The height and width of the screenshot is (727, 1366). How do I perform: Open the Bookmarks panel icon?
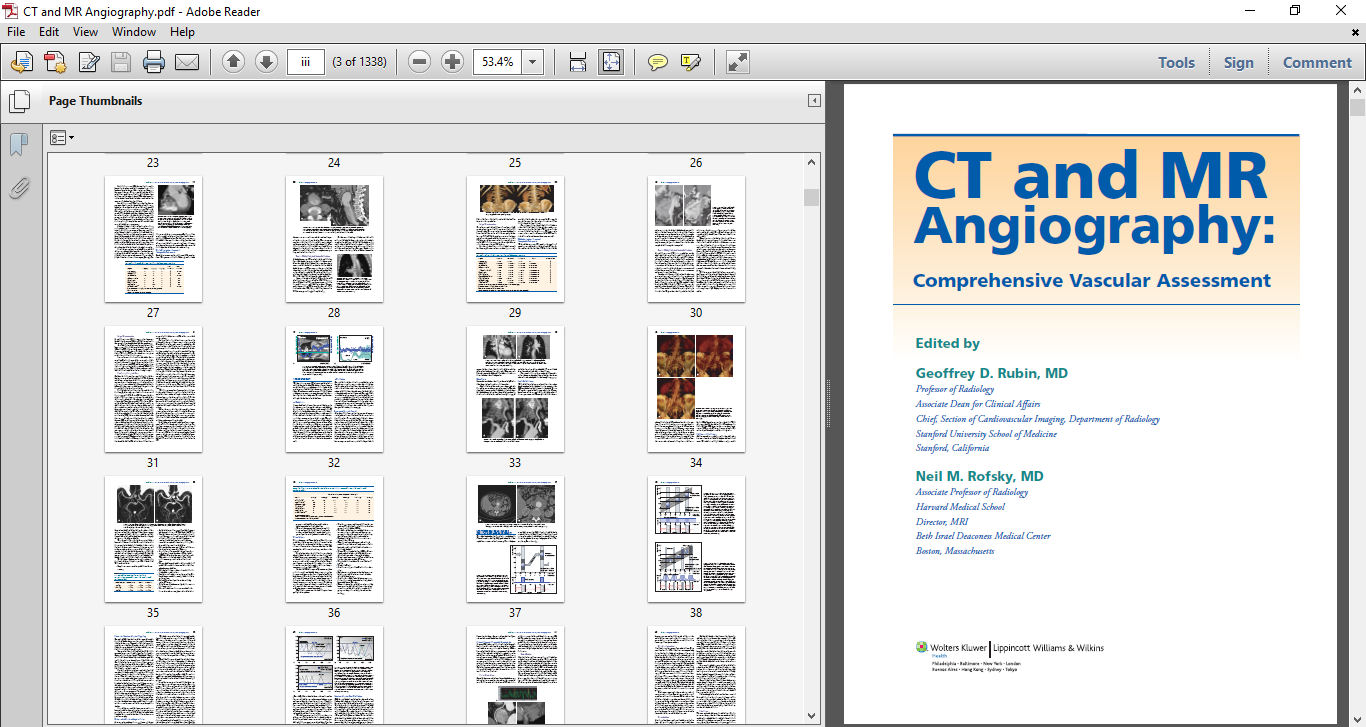[x=18, y=145]
